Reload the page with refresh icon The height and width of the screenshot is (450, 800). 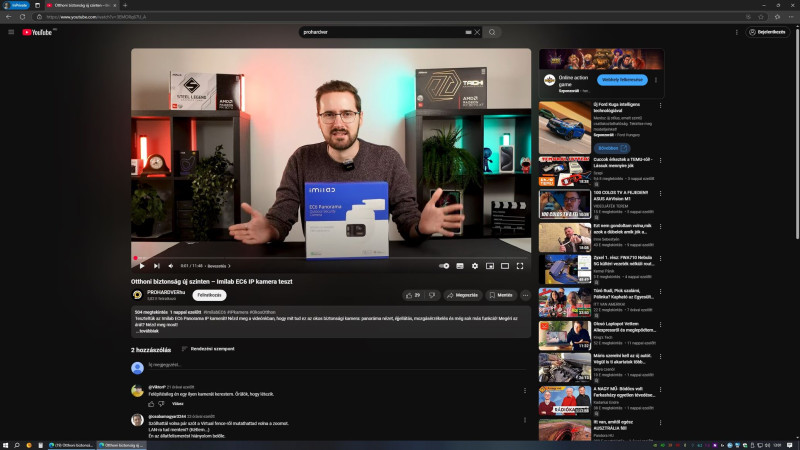tap(22, 17)
